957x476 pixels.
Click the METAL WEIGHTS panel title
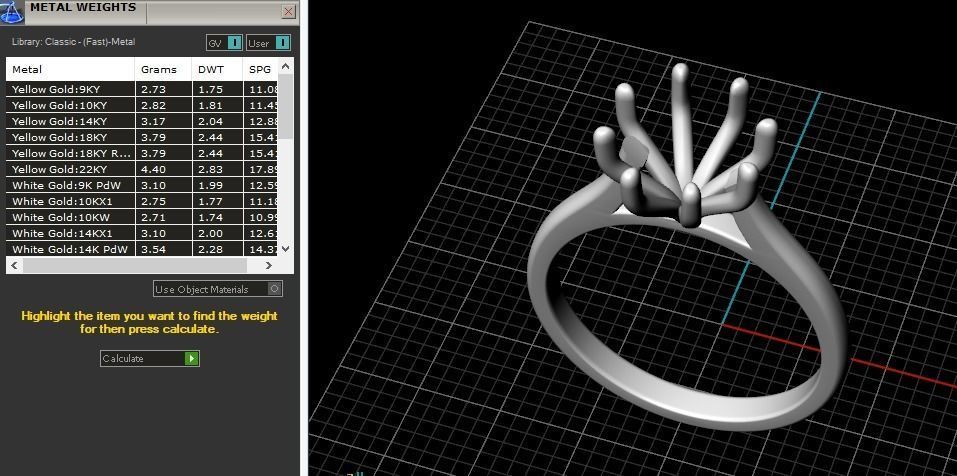click(83, 8)
